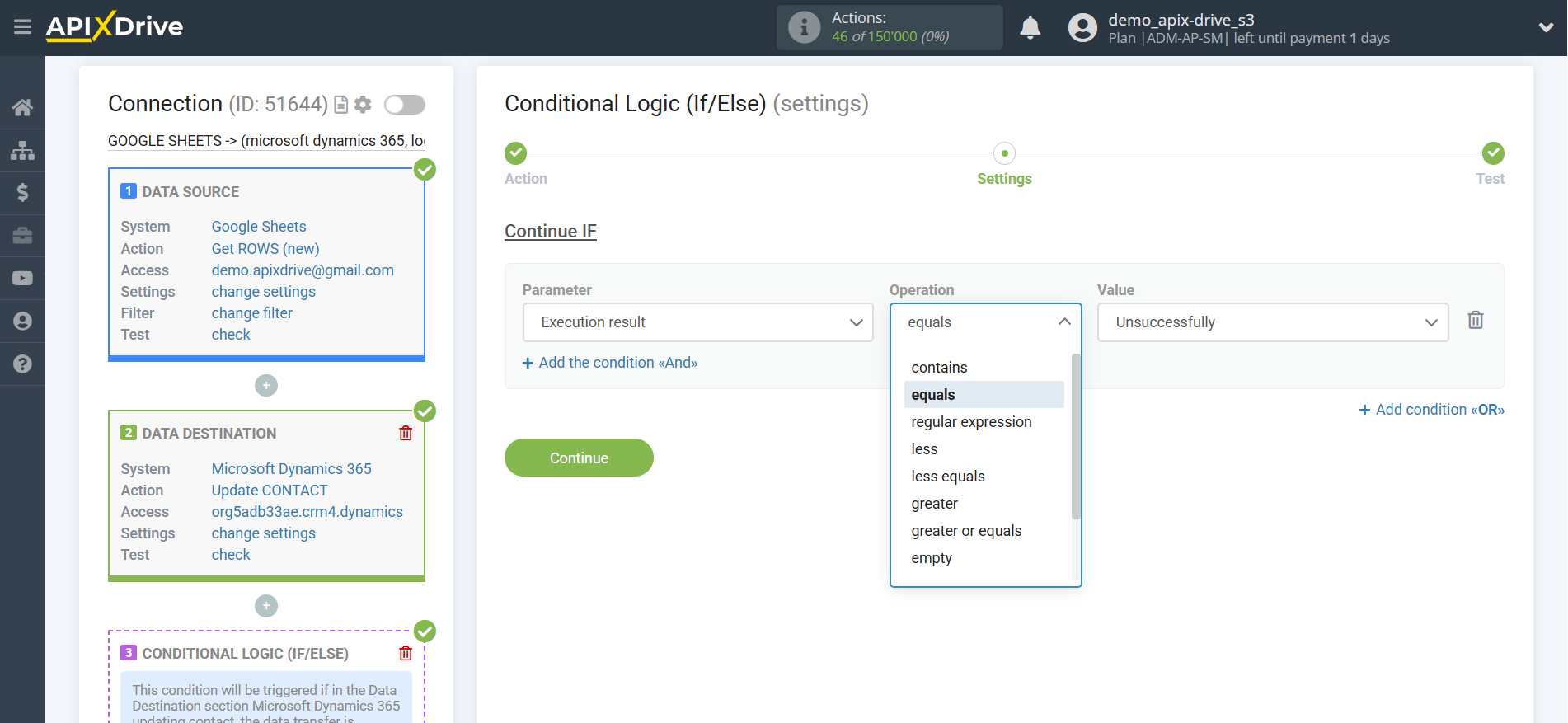Click the DATA DESTINATION header

click(209, 434)
